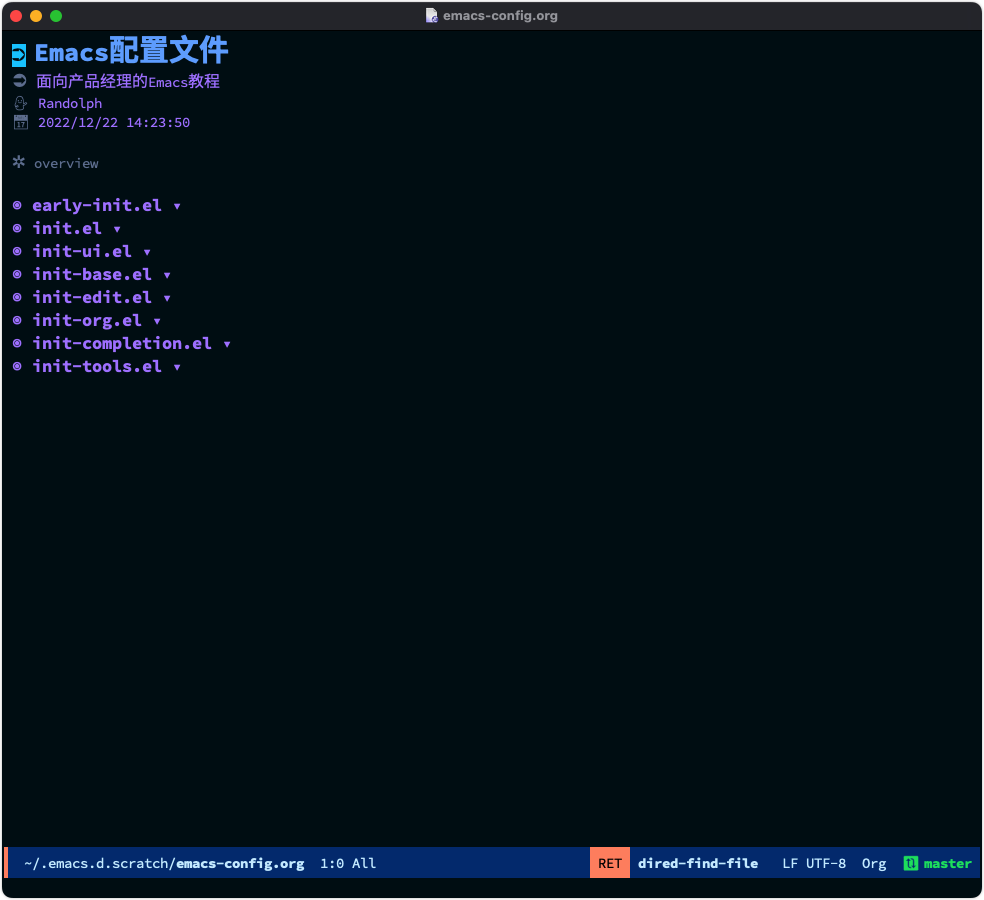The image size is (984, 900).
Task: Expand the early-init.el section arrow
Action: click(177, 206)
